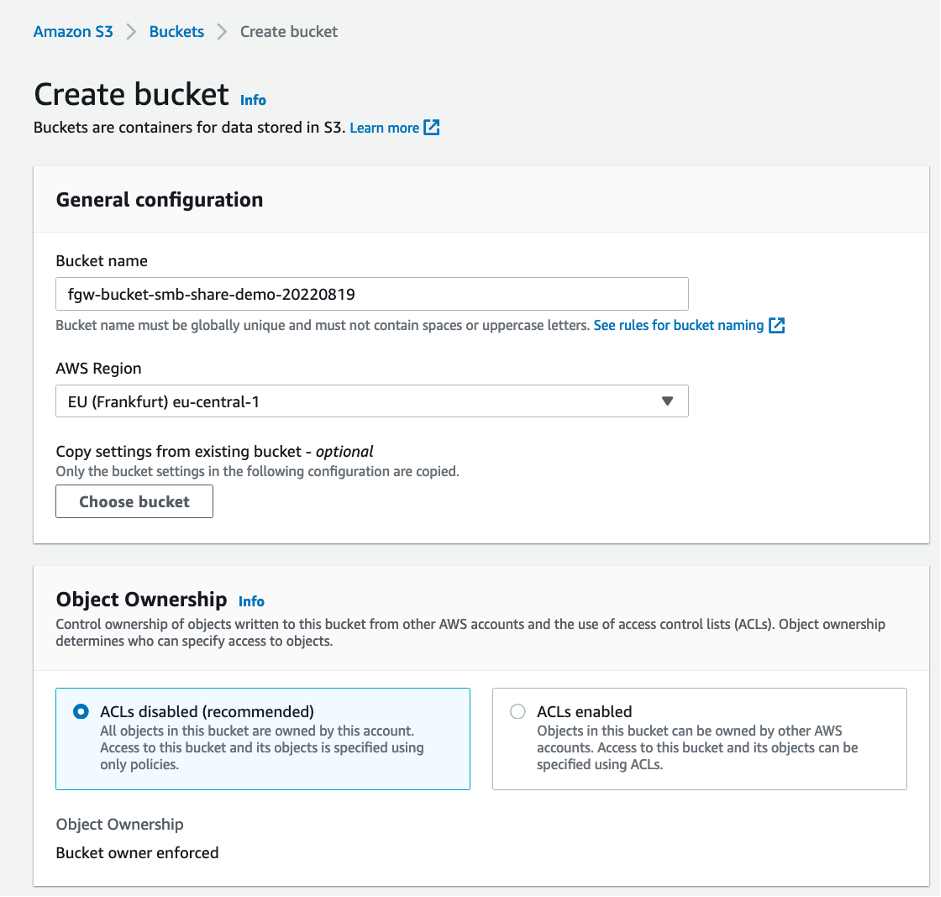Click the Choose bucket button

coord(133,501)
